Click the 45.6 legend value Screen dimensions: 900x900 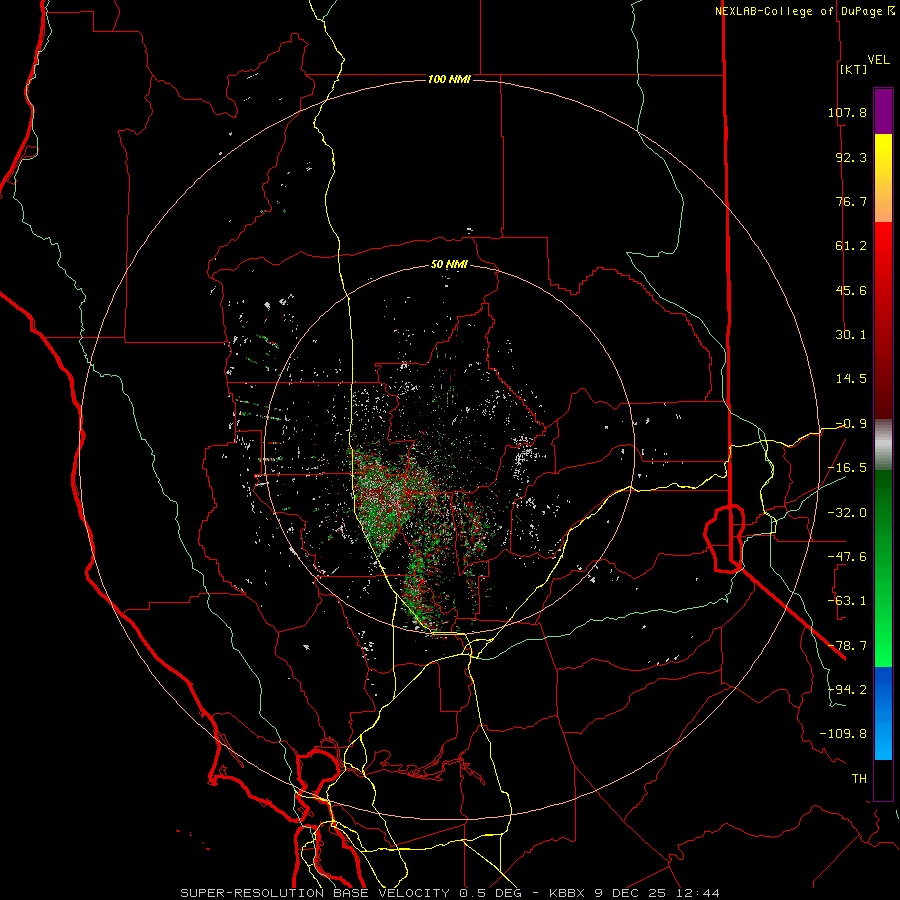tap(851, 290)
